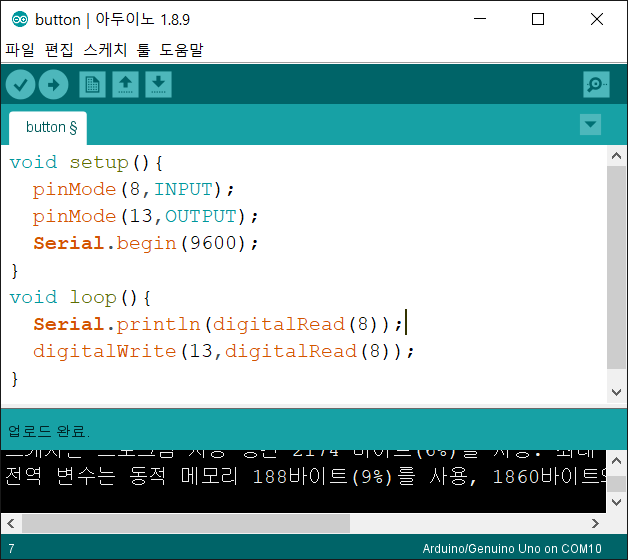Open the 툴 menu
The image size is (628, 560).
tap(143, 50)
